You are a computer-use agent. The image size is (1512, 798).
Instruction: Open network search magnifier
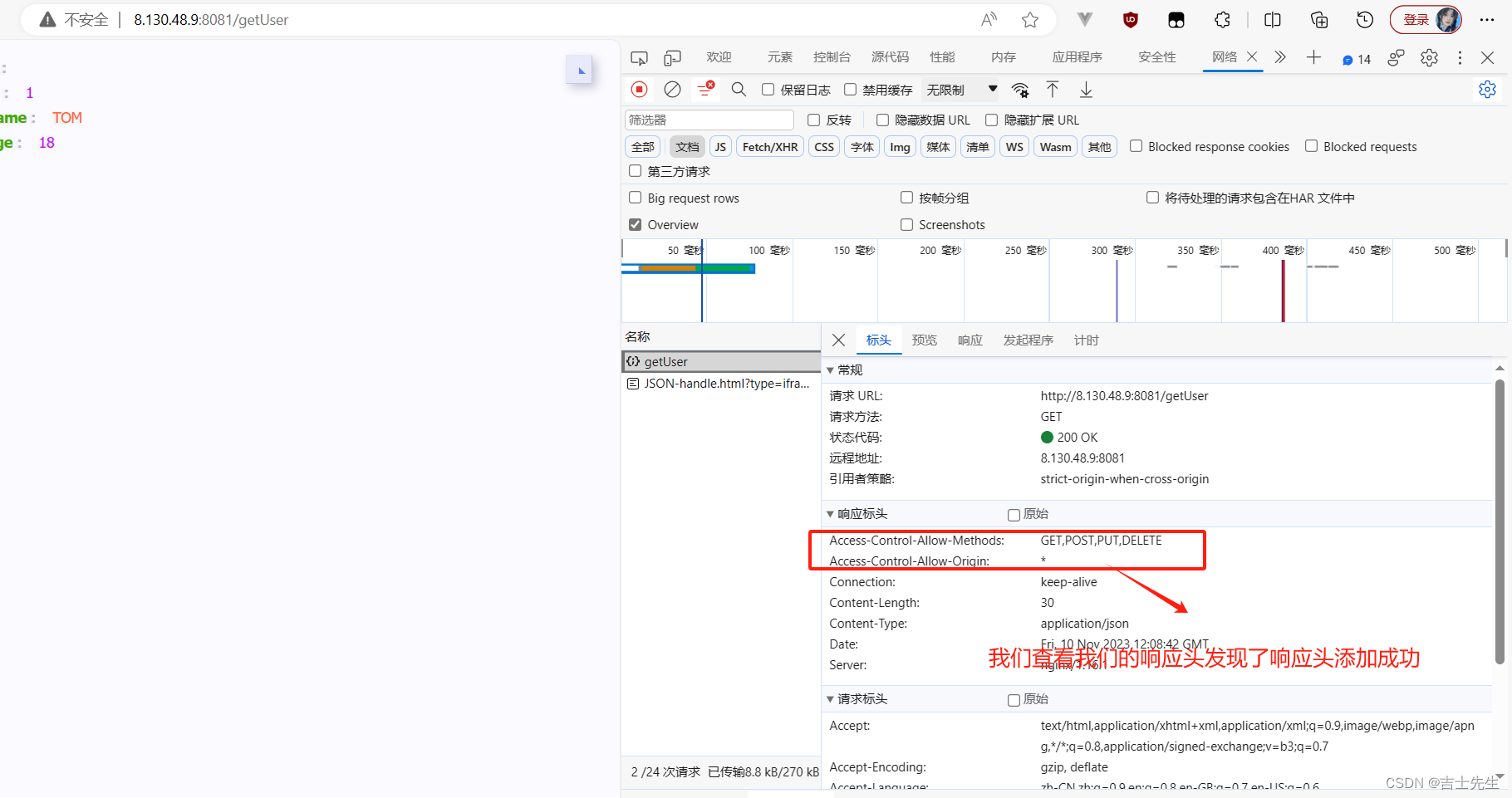tap(739, 89)
